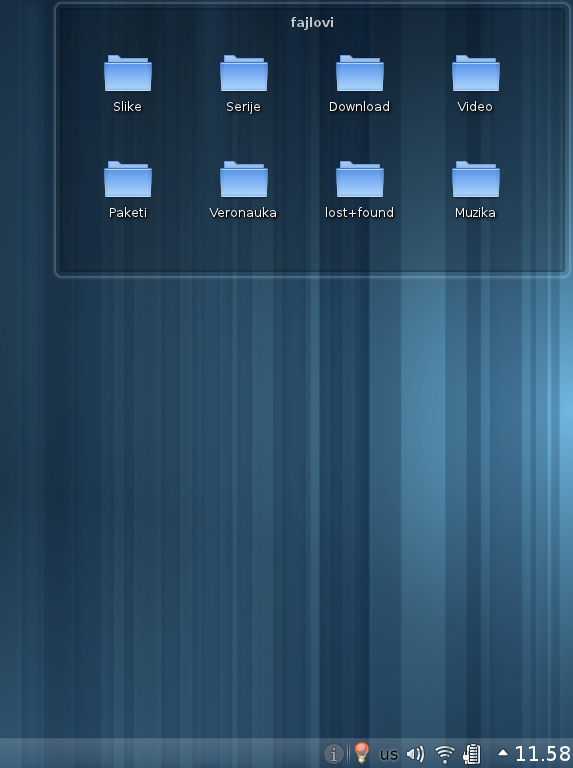The image size is (573, 768).
Task: Open the volume speaker control
Action: 416,754
